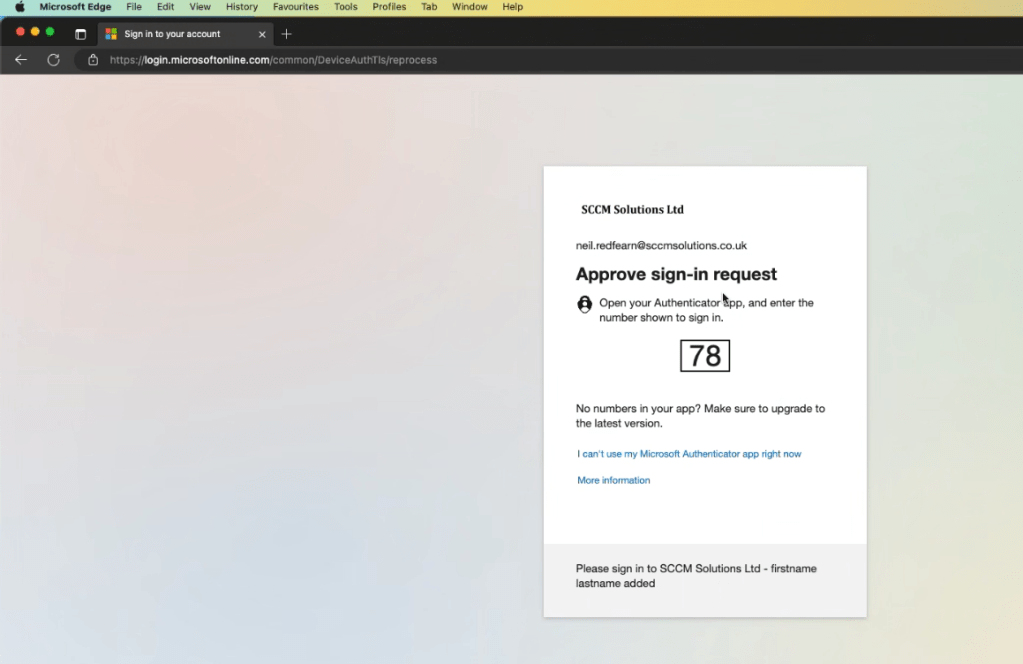The height and width of the screenshot is (664, 1023).
Task: View site information via the lock icon
Action: 93,60
